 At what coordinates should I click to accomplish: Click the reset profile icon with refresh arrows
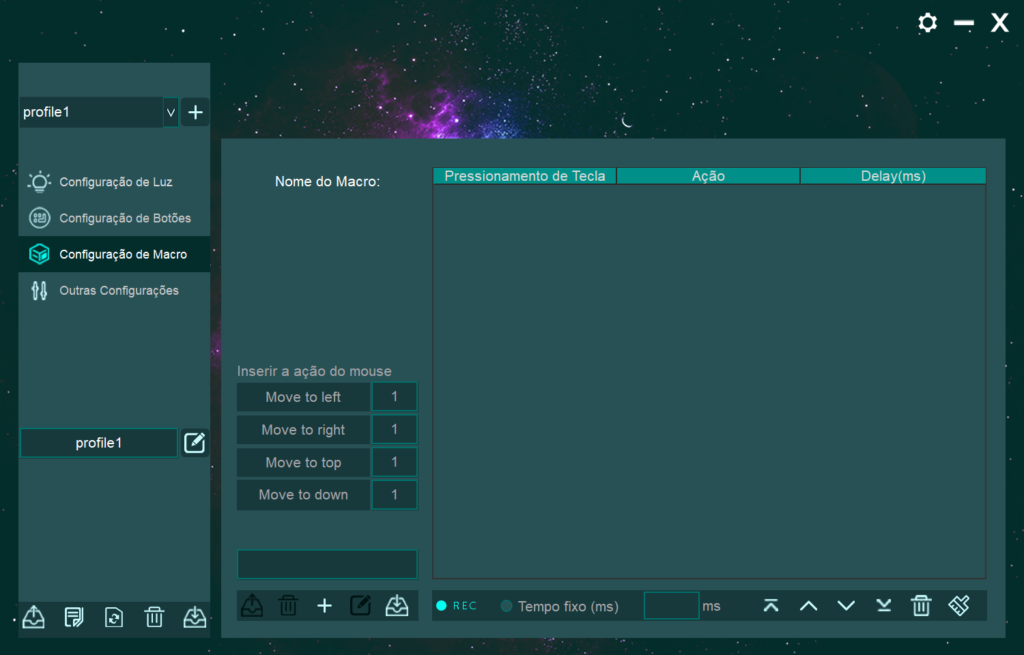(x=114, y=617)
